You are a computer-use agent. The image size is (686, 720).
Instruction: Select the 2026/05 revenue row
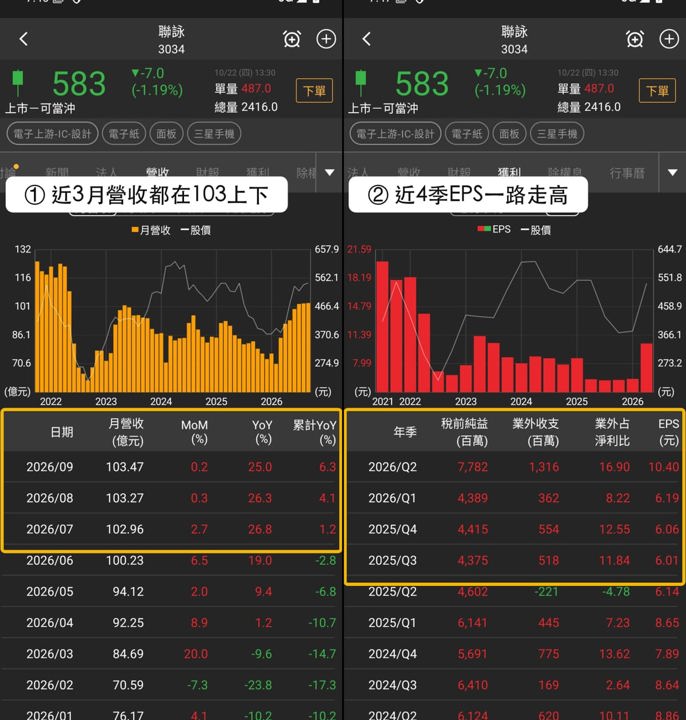pyautogui.click(x=171, y=591)
